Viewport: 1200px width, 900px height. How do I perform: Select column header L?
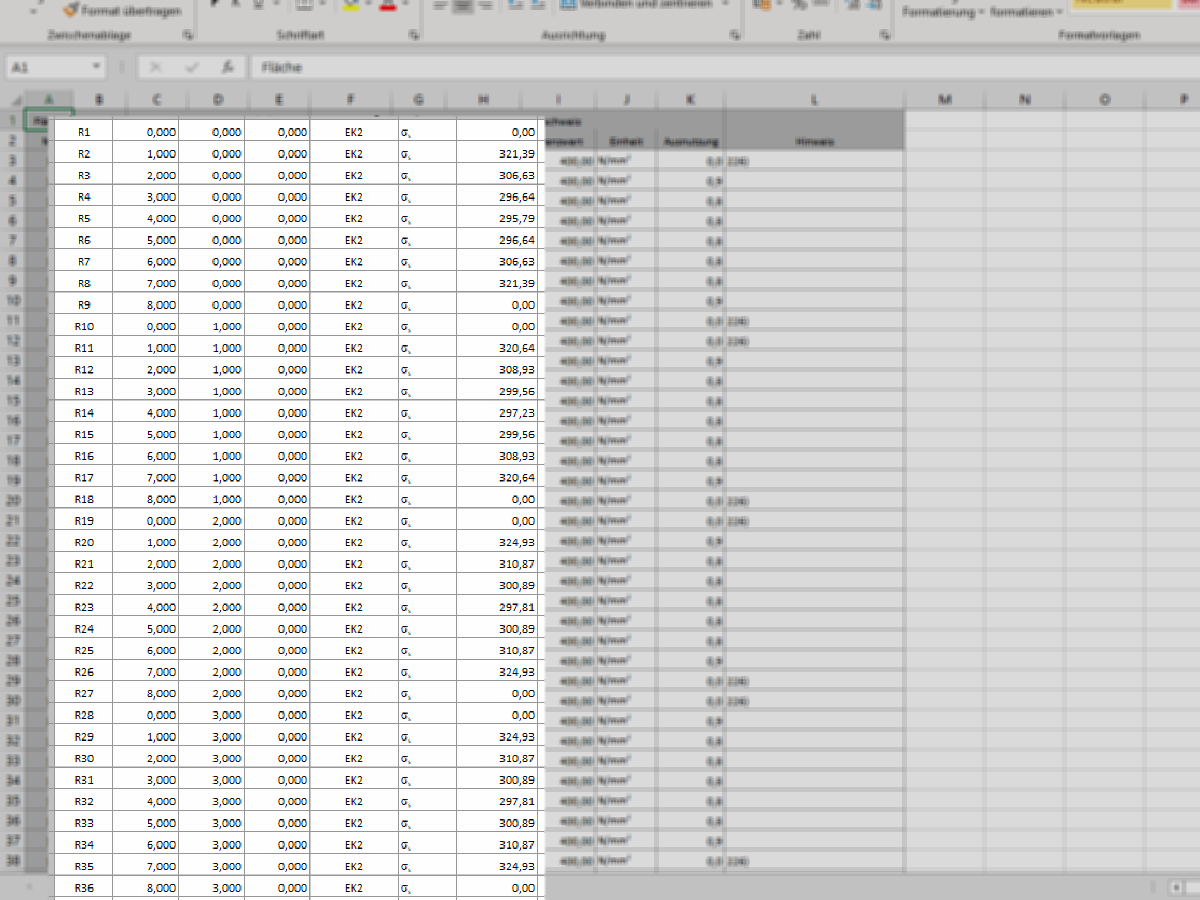click(x=815, y=99)
